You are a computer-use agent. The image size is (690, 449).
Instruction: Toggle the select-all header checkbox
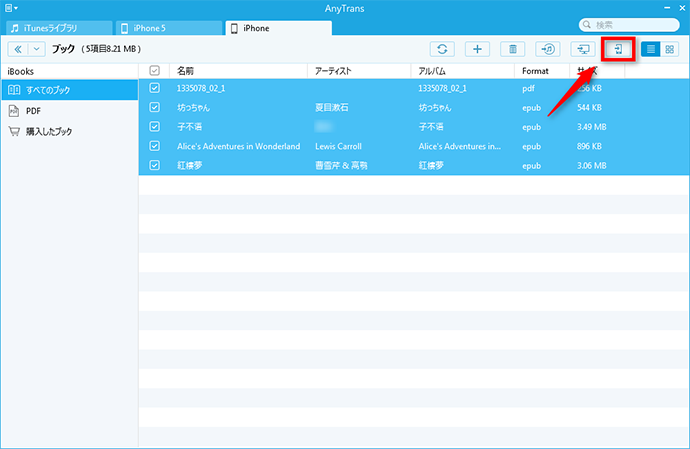point(154,70)
